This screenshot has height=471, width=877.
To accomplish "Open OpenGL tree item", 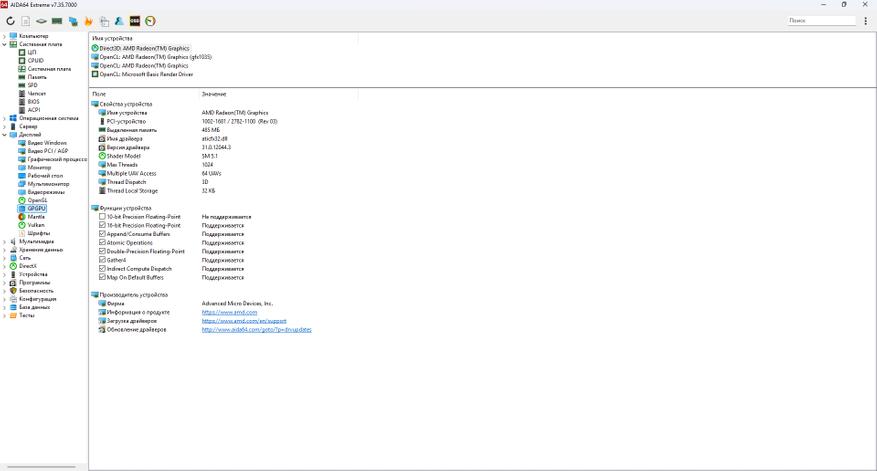I will click(37, 200).
